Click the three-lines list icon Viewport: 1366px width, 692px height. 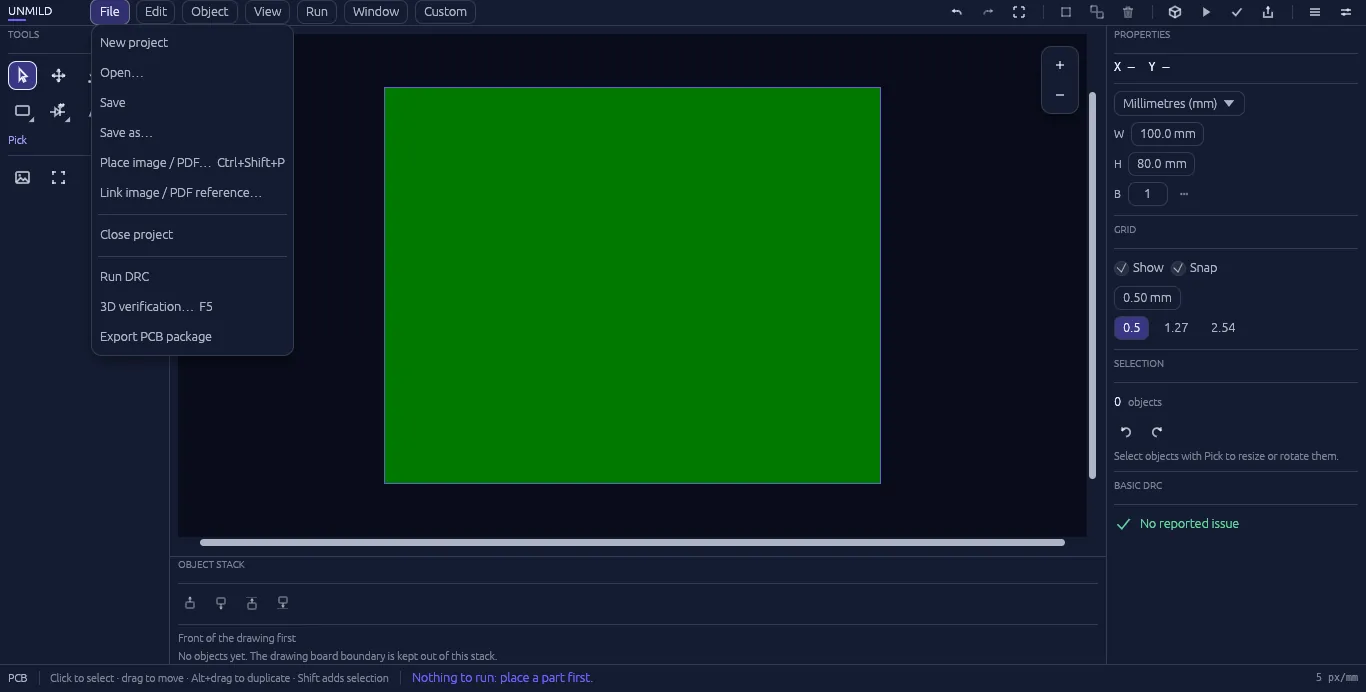(x=1315, y=12)
